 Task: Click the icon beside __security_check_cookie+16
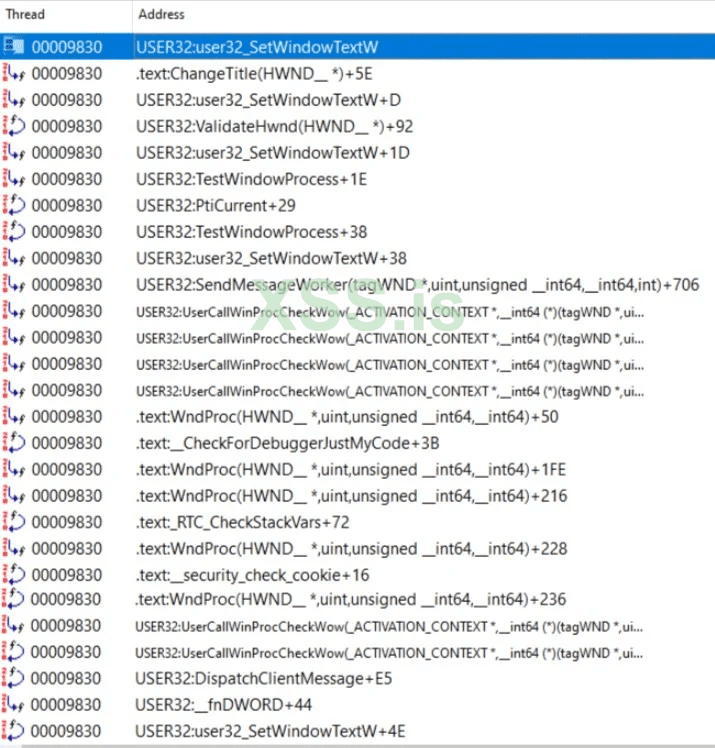pos(13,575)
